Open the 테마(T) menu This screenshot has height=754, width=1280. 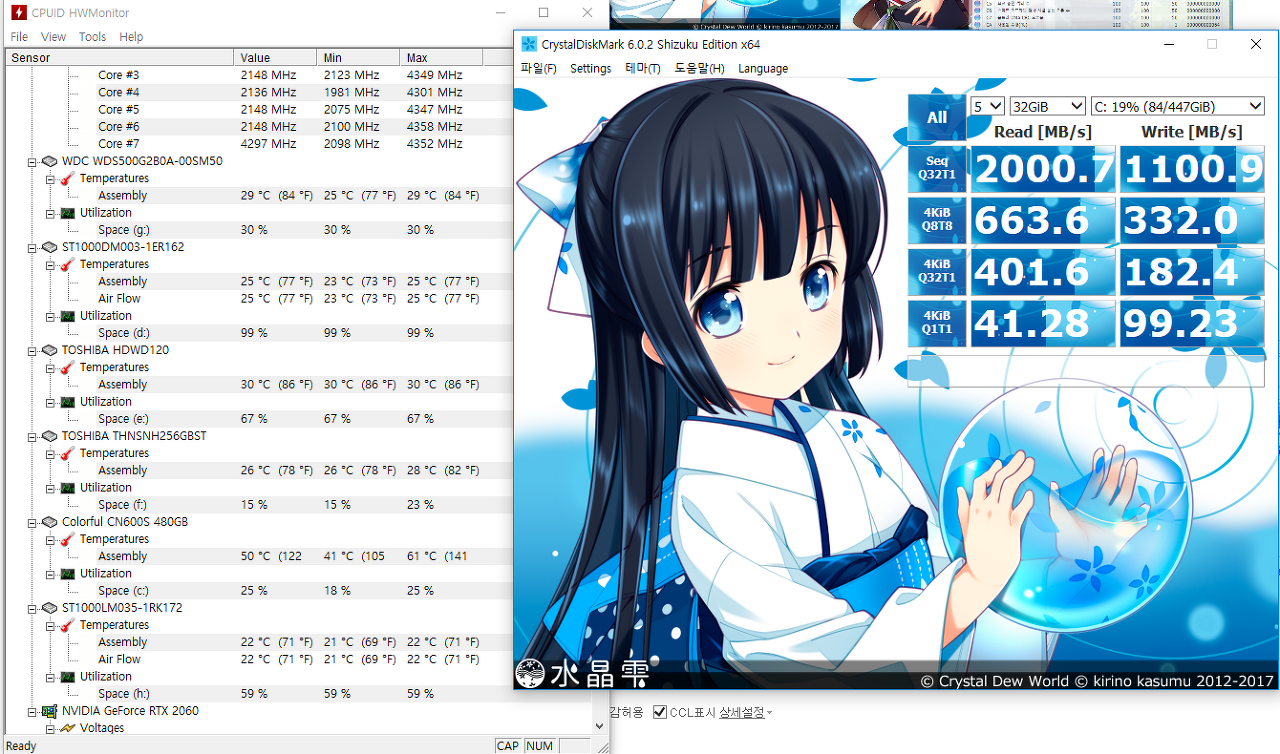tap(642, 69)
